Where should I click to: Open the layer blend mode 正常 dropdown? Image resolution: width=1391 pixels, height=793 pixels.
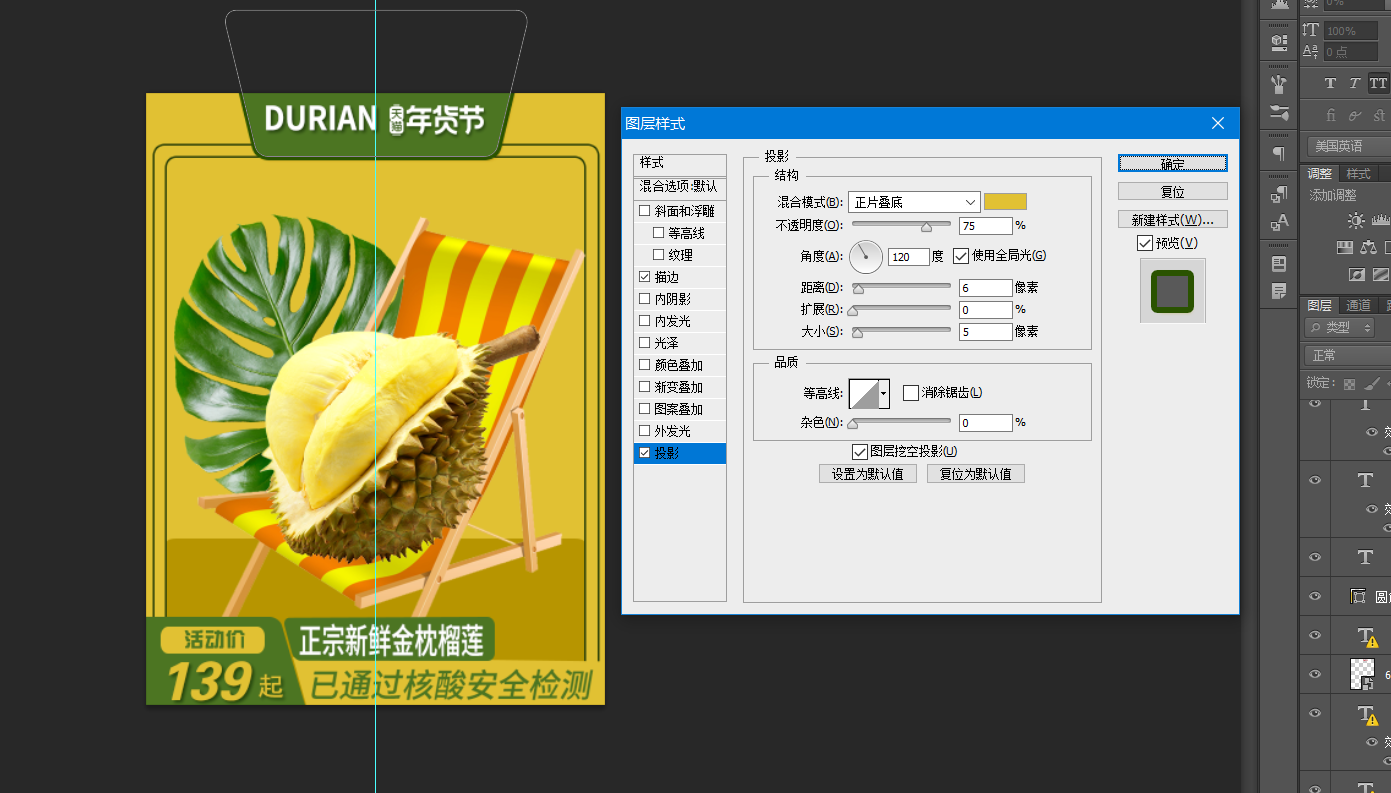[1348, 355]
